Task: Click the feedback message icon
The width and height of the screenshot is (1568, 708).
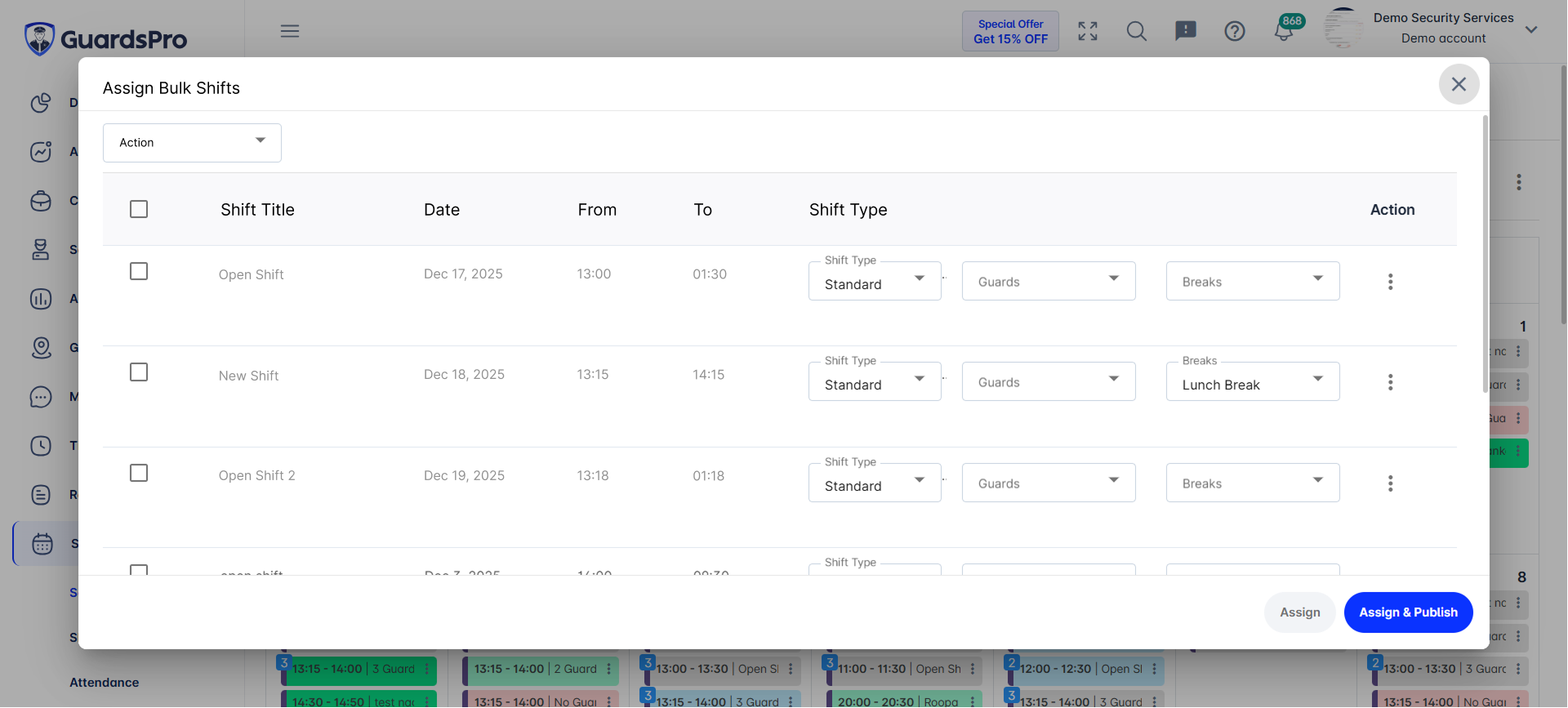Action: [x=1185, y=32]
